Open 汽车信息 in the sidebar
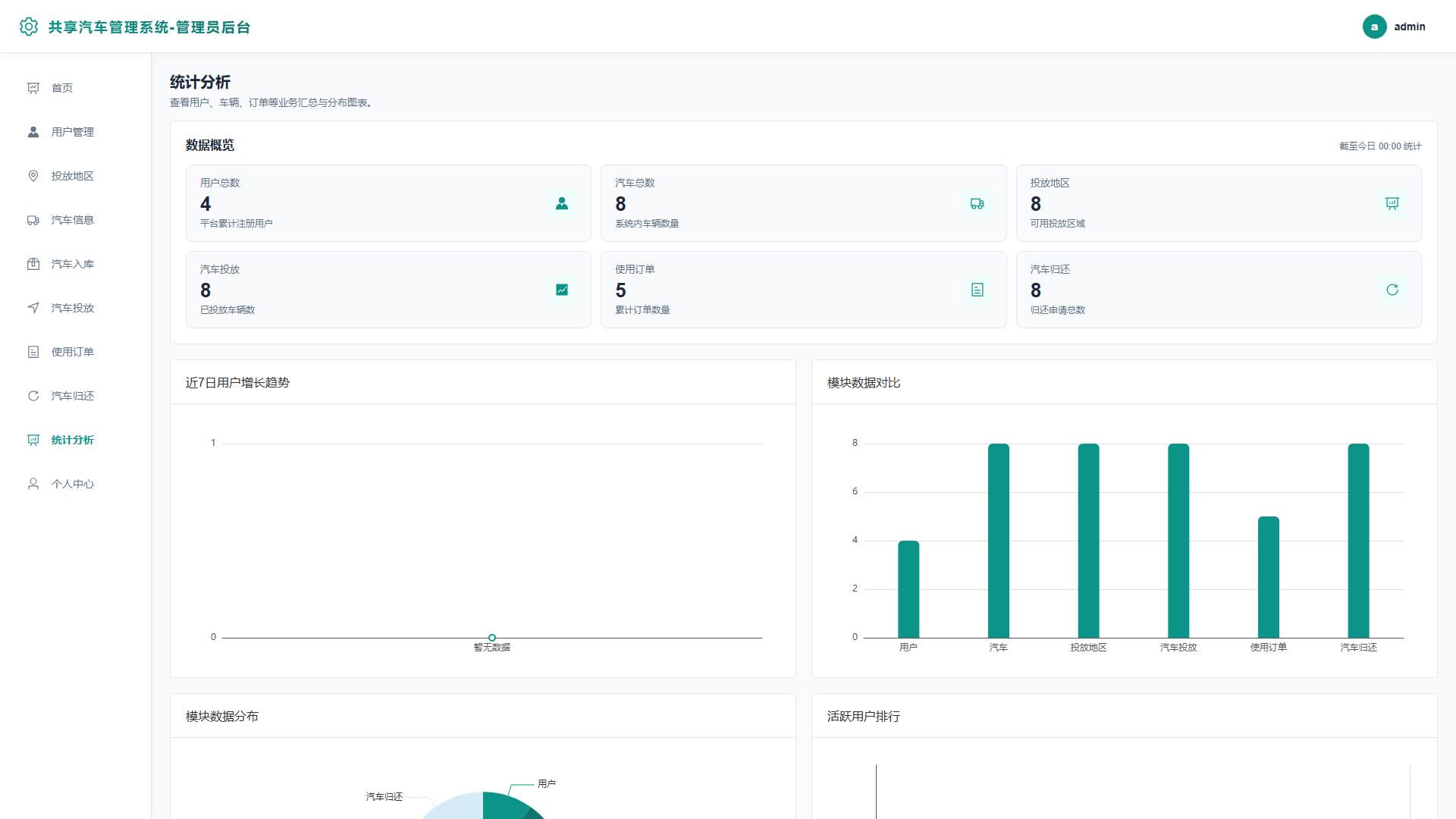Viewport: 1456px width, 819px height. click(76, 220)
